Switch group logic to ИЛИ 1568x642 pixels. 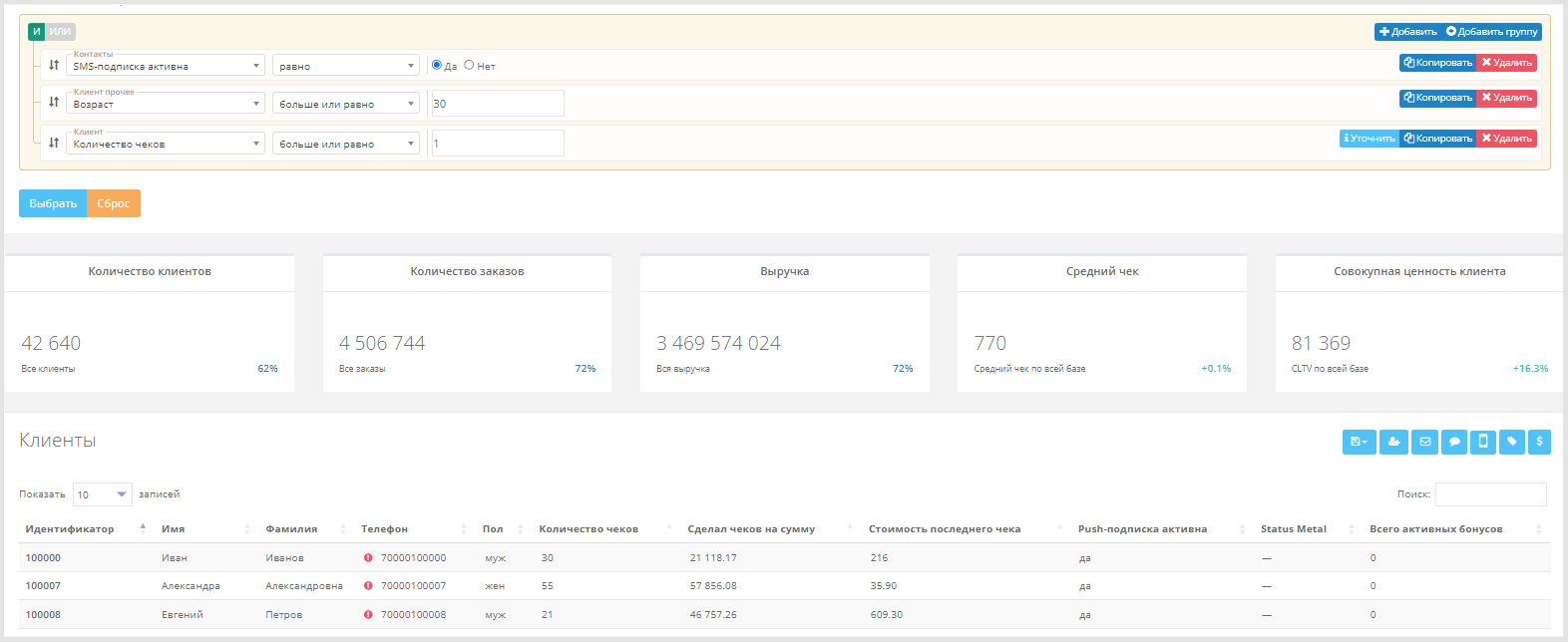click(x=61, y=32)
